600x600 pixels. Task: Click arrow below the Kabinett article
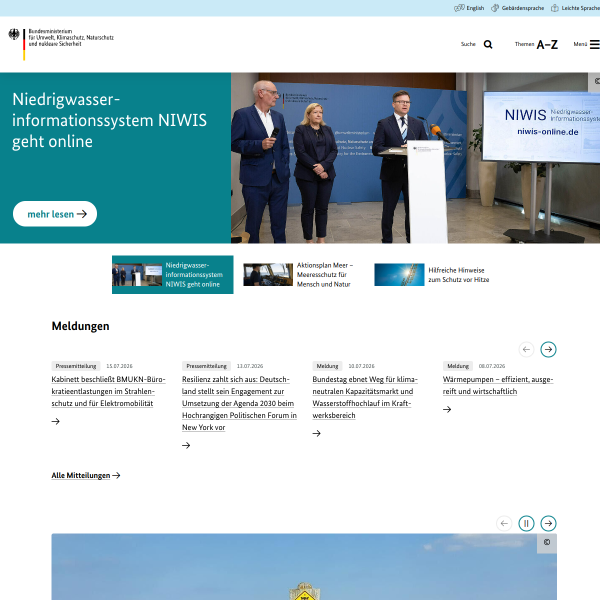[55, 421]
